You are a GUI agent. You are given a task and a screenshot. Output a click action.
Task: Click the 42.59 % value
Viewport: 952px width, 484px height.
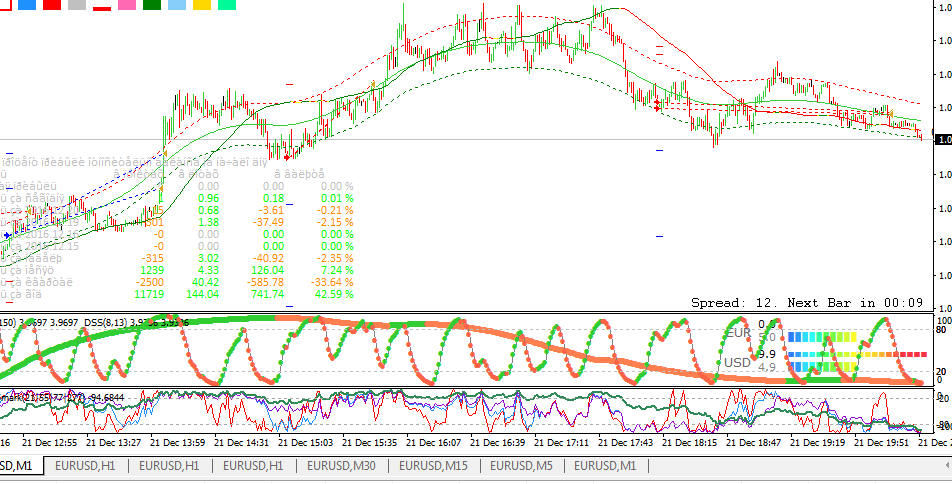pyautogui.click(x=332, y=294)
